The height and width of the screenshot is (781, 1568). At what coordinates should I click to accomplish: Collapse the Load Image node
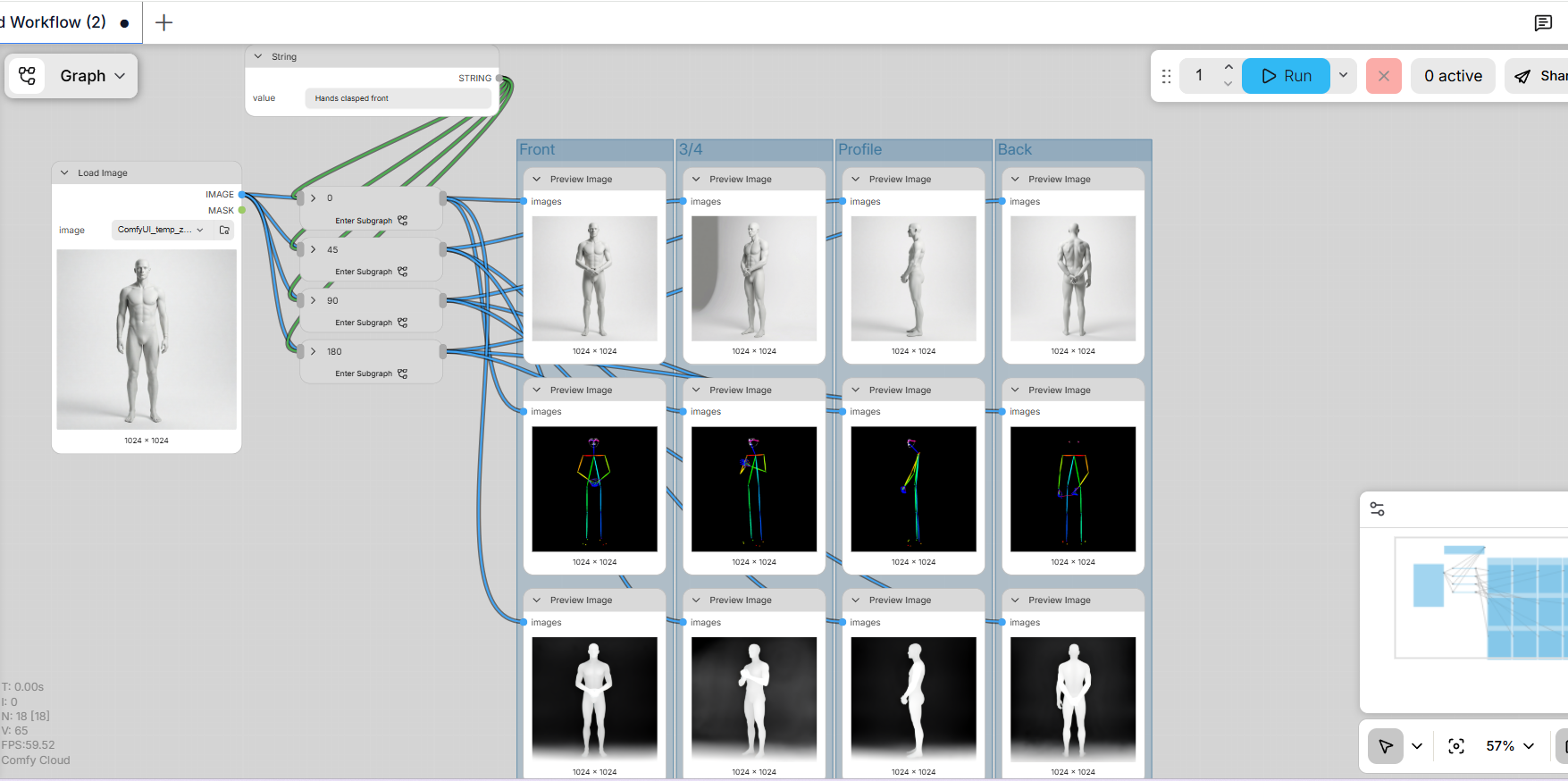[x=64, y=172]
